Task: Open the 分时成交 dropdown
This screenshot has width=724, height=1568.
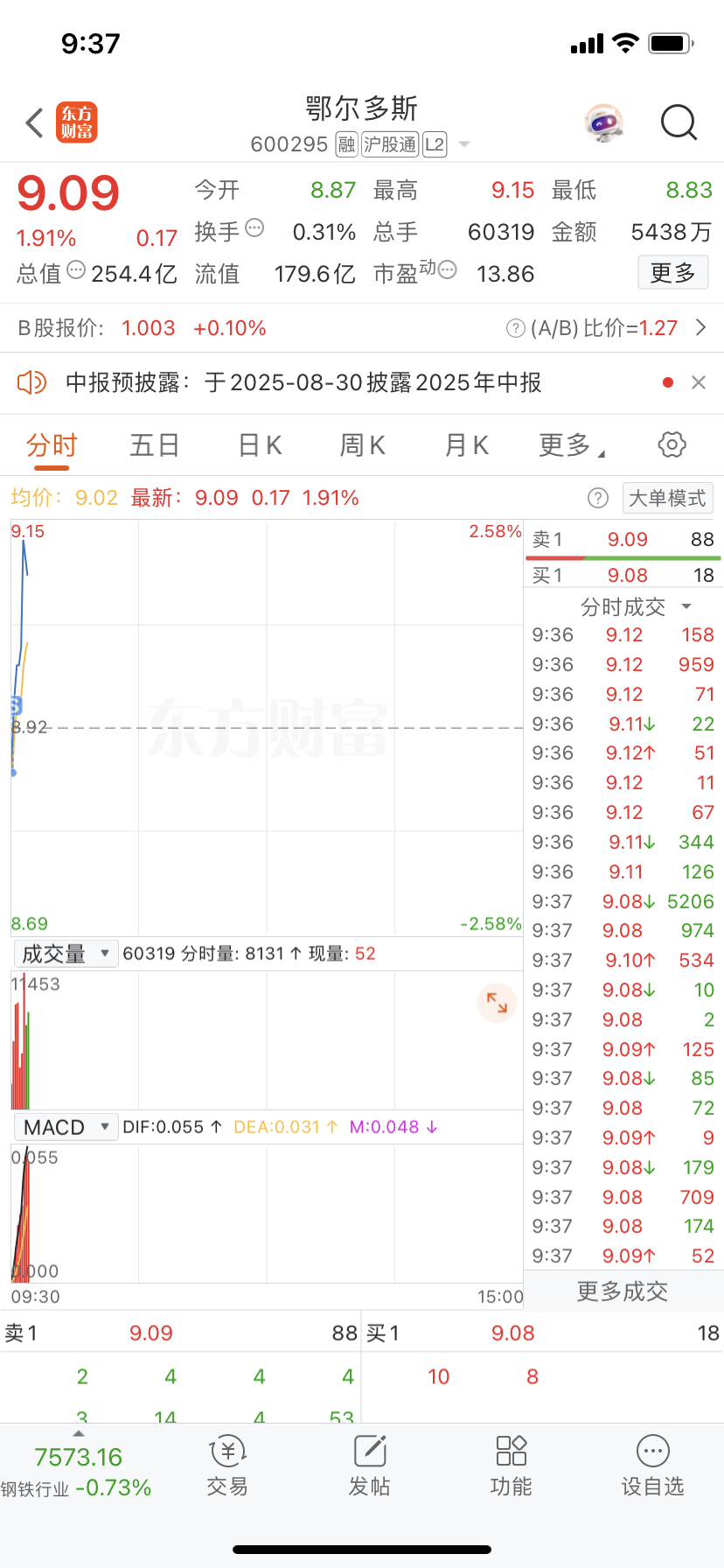Action: coord(636,606)
